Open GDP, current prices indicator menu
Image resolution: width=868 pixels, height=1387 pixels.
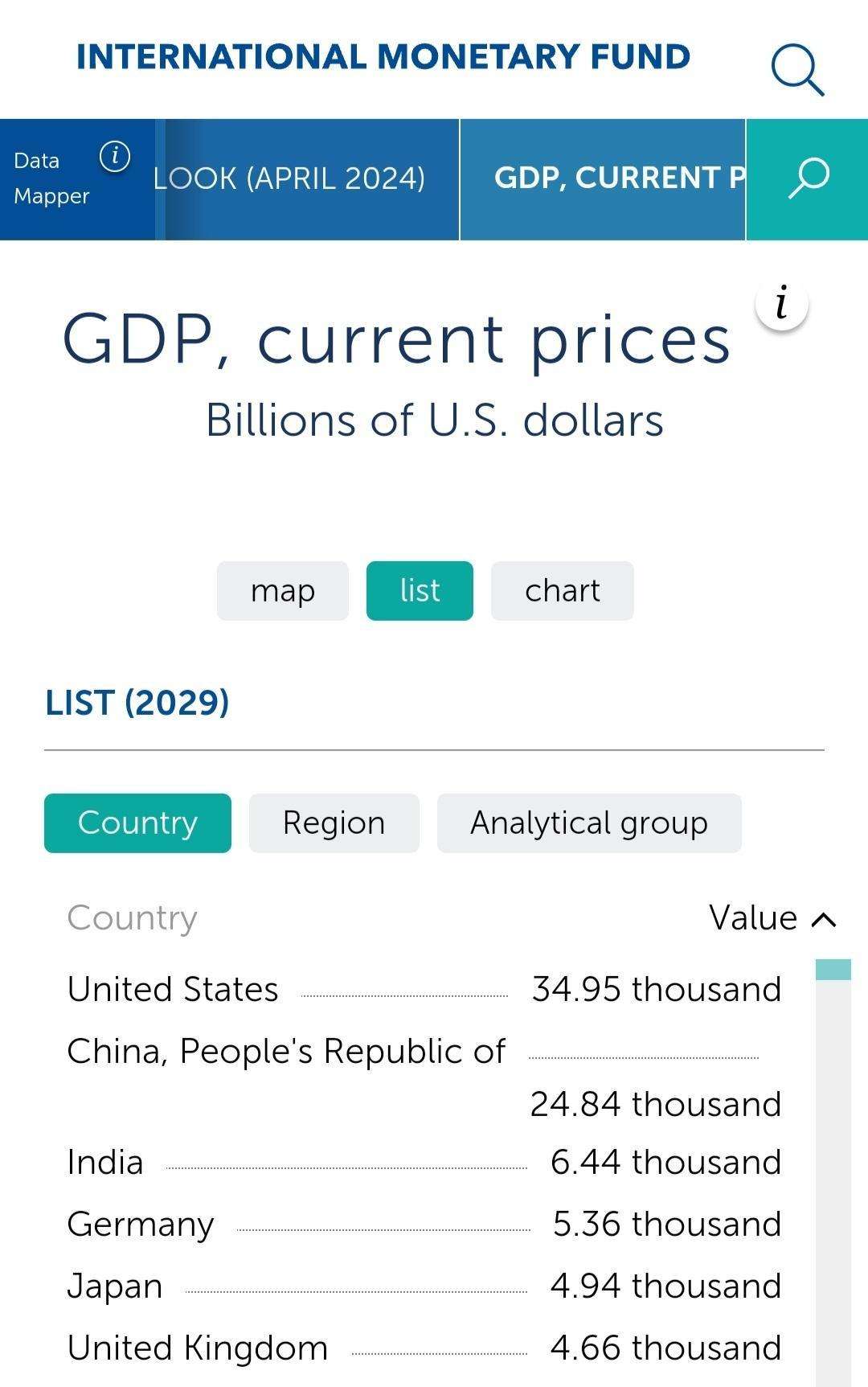tap(603, 179)
